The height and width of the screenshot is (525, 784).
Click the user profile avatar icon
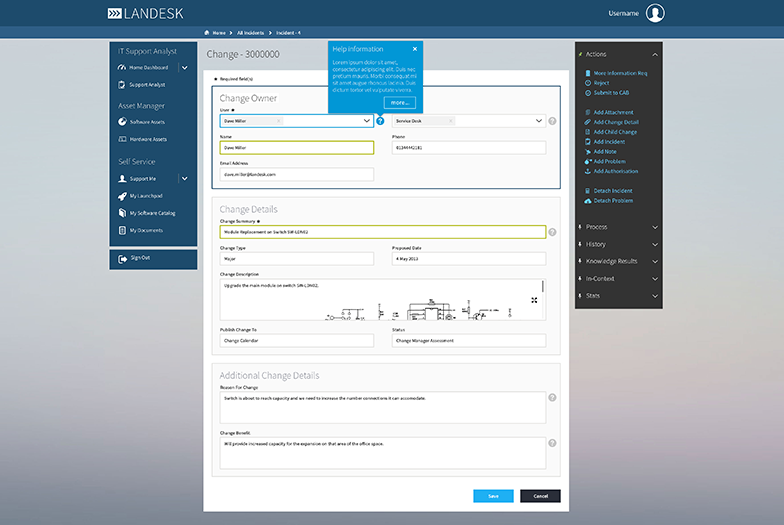(655, 13)
